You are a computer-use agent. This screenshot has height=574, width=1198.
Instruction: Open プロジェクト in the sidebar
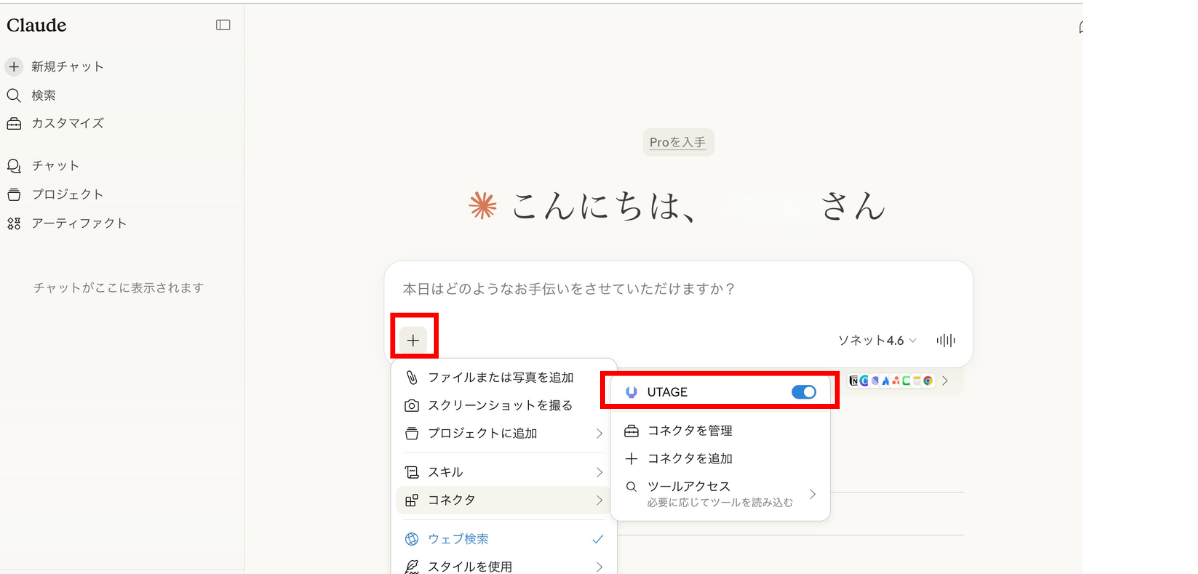click(67, 195)
